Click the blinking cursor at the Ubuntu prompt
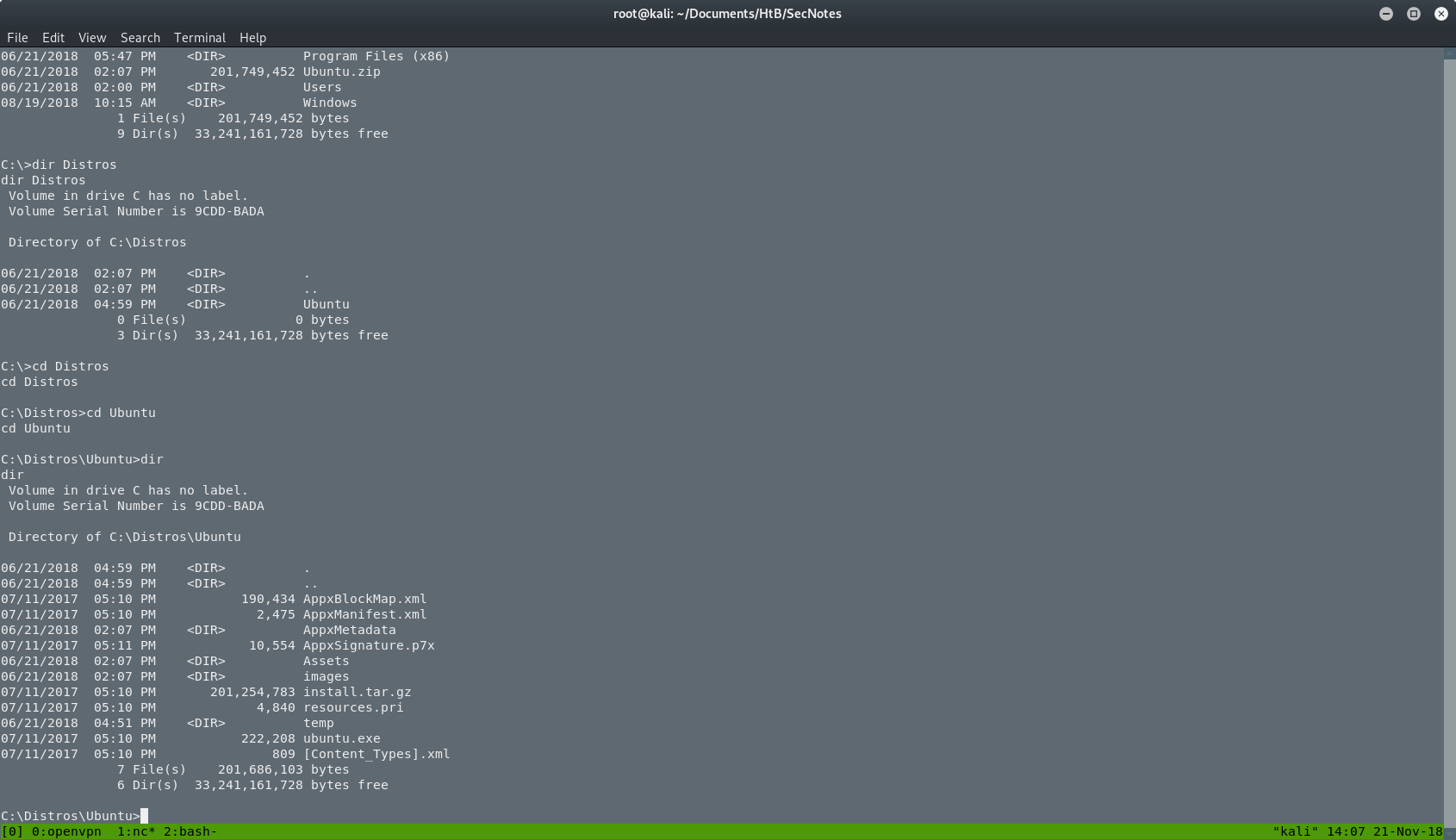1456x840 pixels. [146, 815]
